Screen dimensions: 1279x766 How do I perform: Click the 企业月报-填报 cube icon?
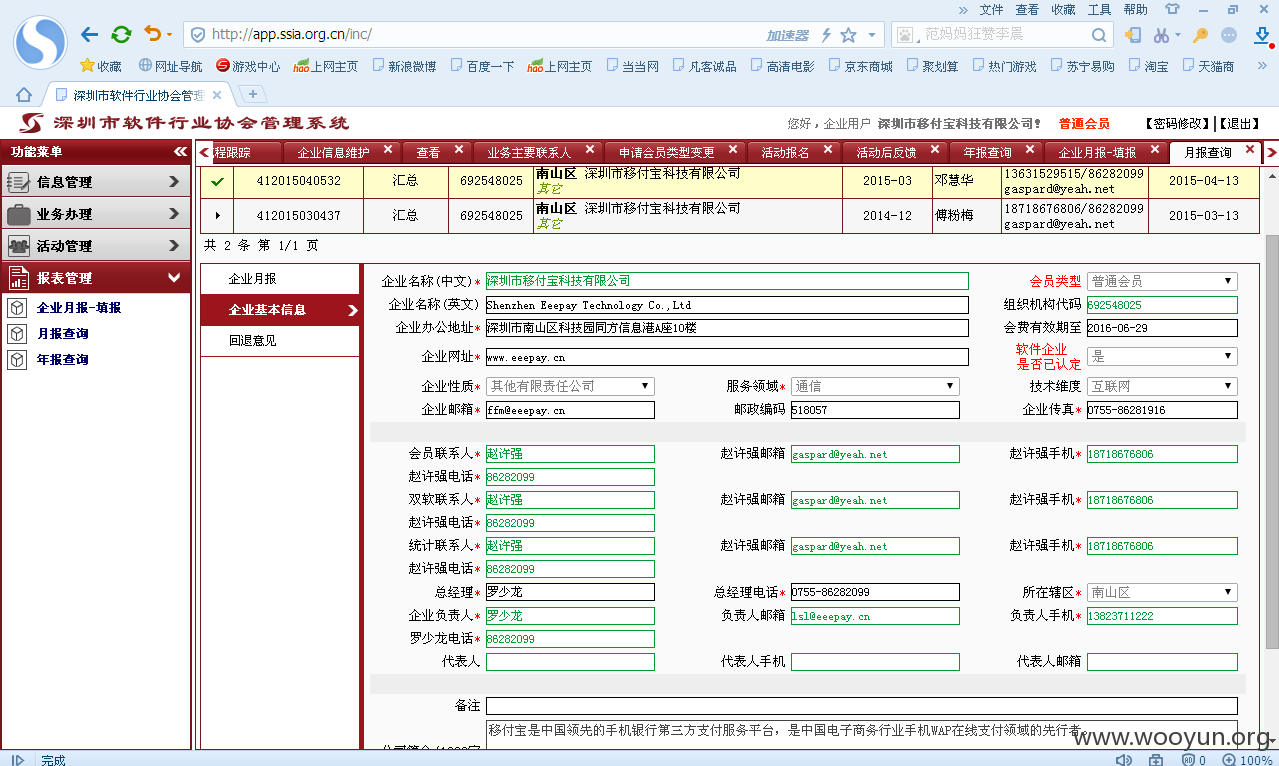point(17,308)
